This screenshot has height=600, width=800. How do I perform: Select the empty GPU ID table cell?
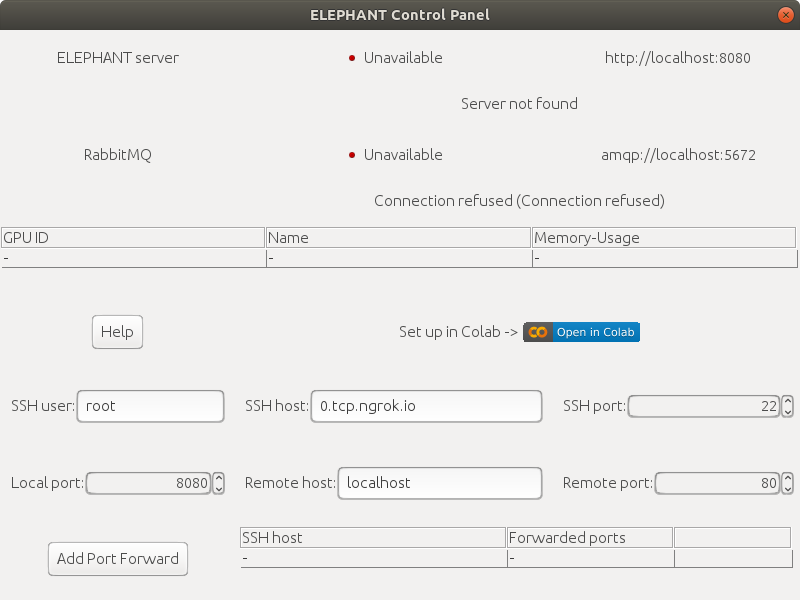coord(133,258)
